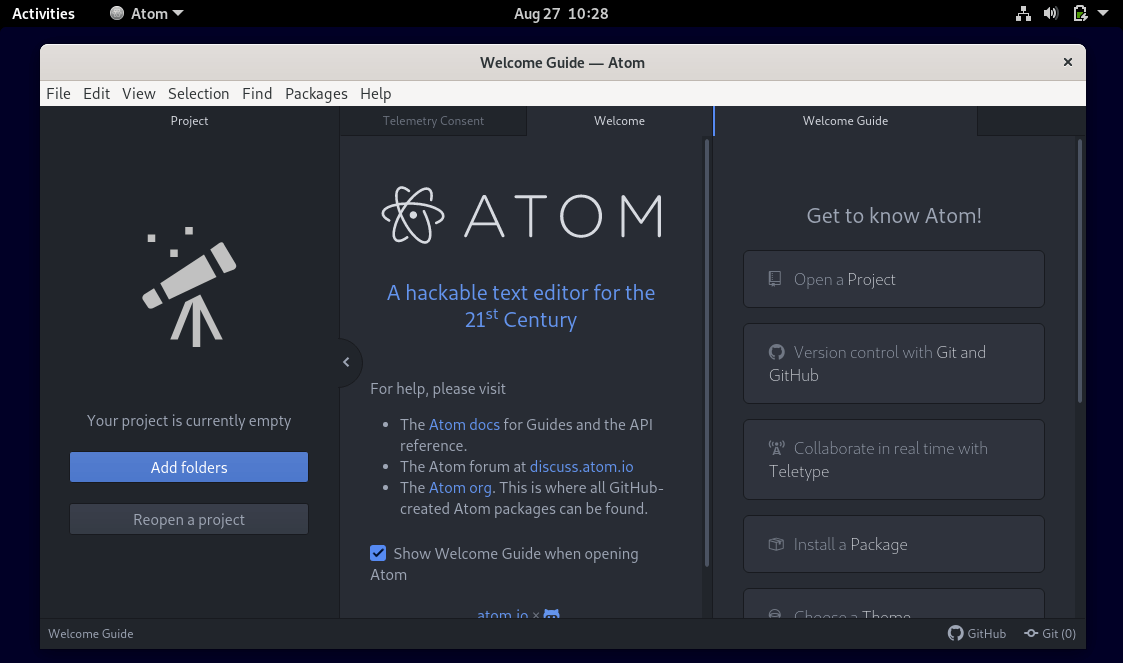Click the Teletype radio tower icon
This screenshot has width=1123, height=663.
point(776,448)
